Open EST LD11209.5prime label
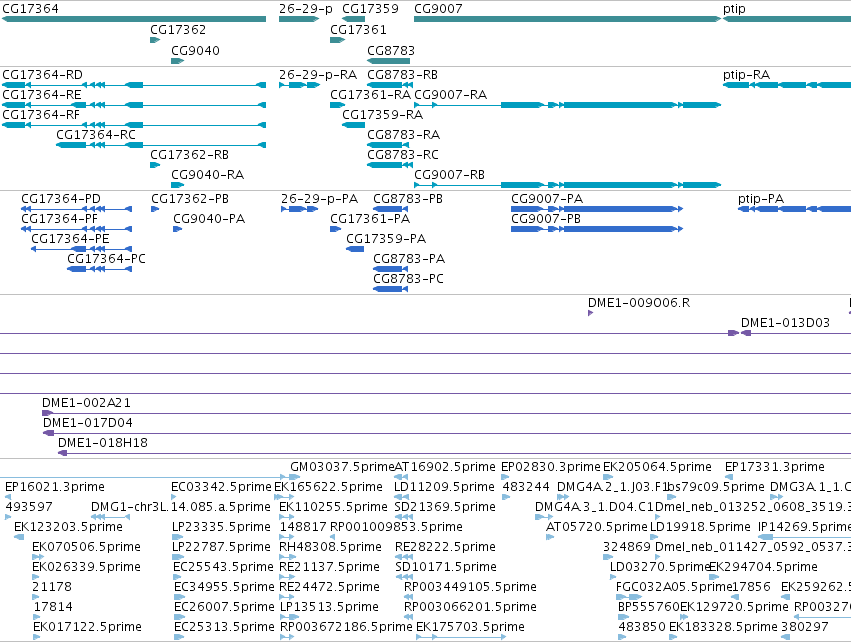851x642 pixels. [444, 487]
